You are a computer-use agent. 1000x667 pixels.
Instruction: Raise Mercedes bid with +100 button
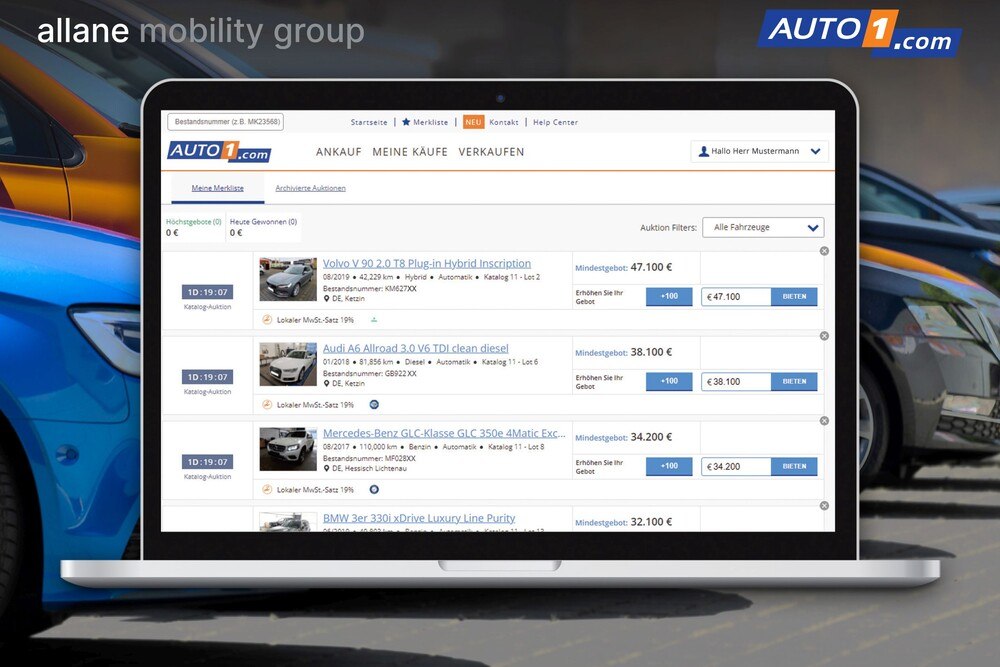click(669, 466)
